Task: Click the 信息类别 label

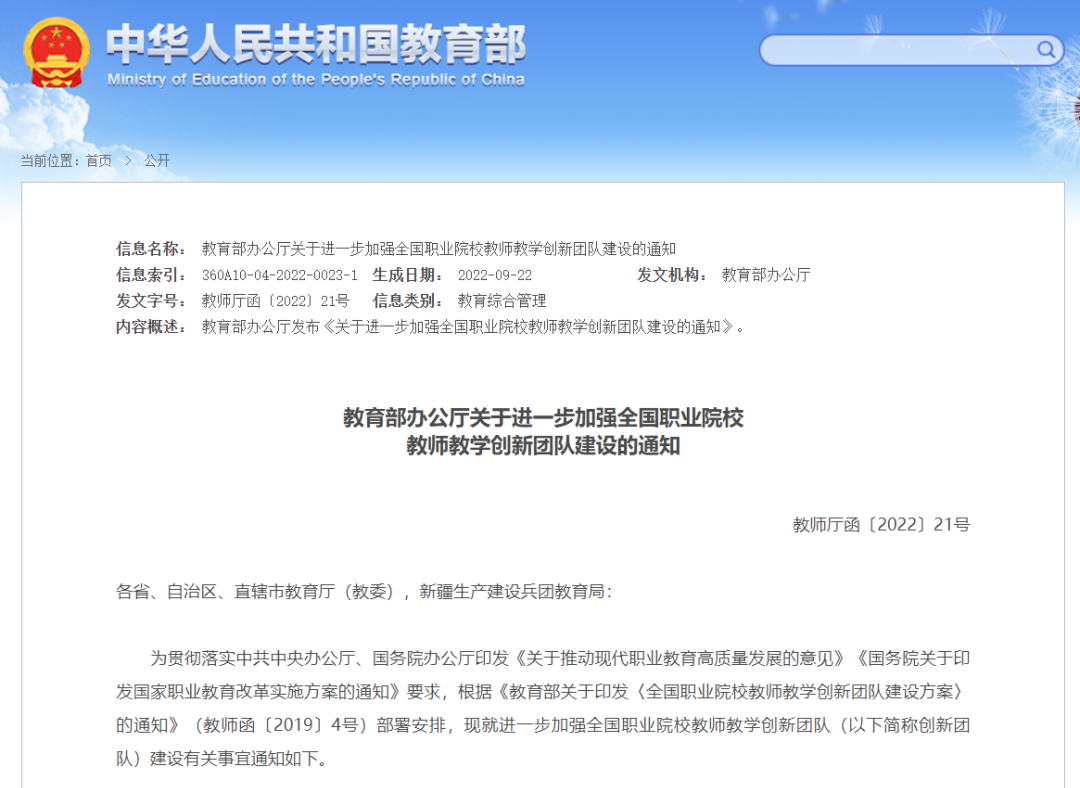Action: [408, 301]
